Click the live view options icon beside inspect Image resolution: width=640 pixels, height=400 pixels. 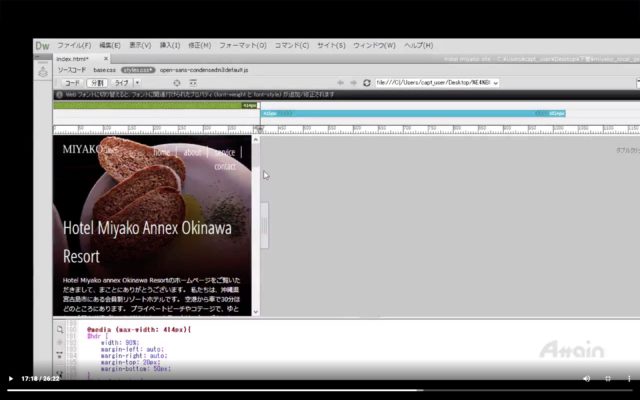(x=193, y=83)
